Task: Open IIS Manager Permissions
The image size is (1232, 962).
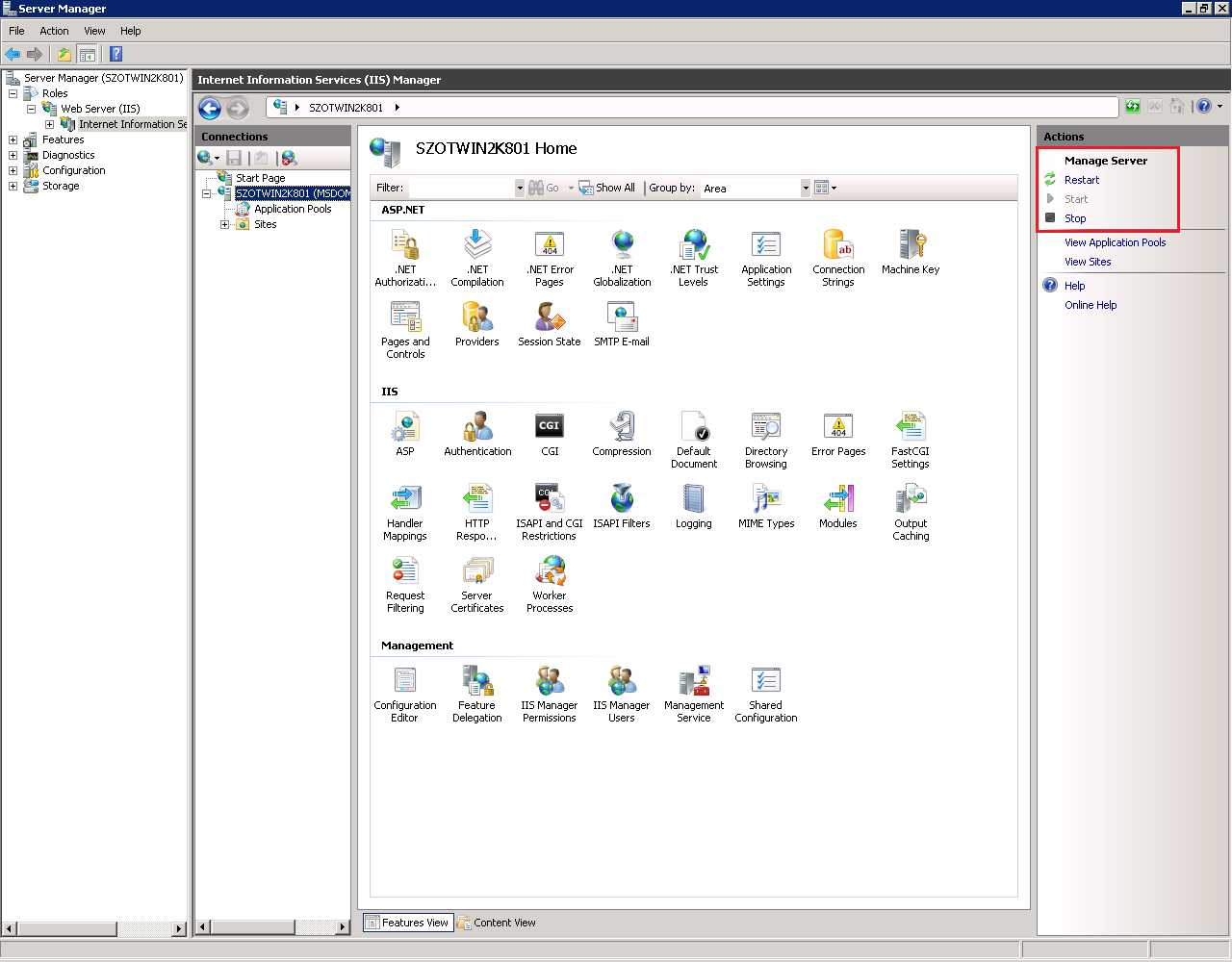Action: (x=550, y=693)
